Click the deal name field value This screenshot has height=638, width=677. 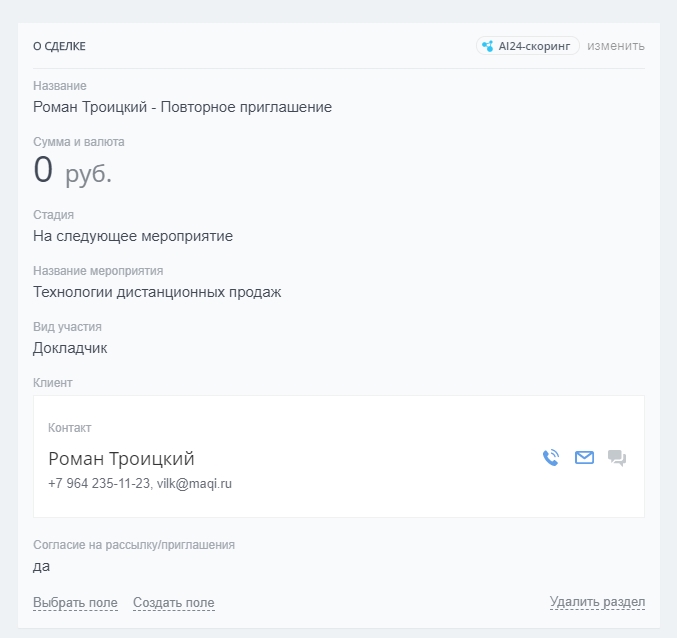tap(182, 107)
